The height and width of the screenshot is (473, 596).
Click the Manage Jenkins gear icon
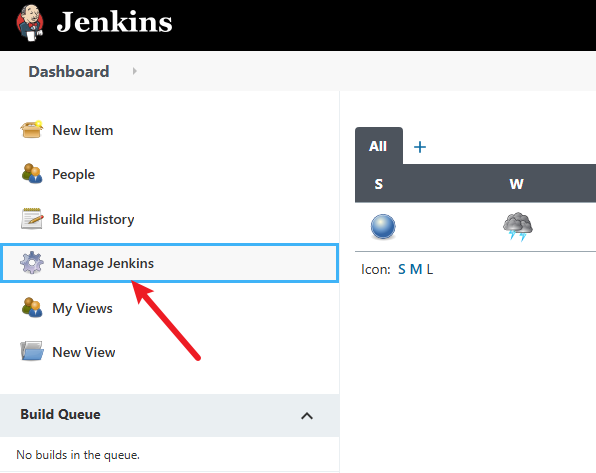[32, 262]
